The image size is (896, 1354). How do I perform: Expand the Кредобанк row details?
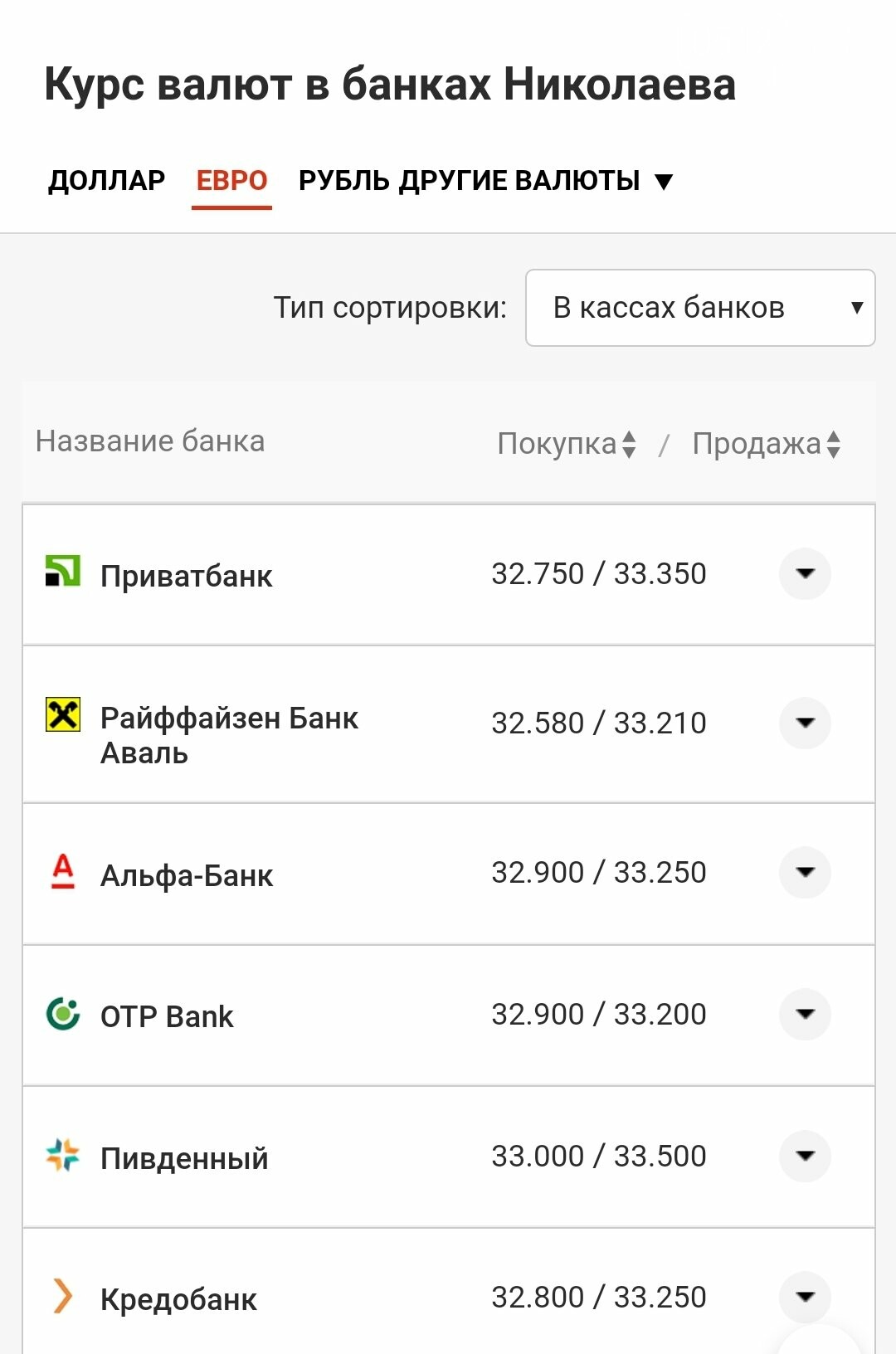[x=805, y=1297]
